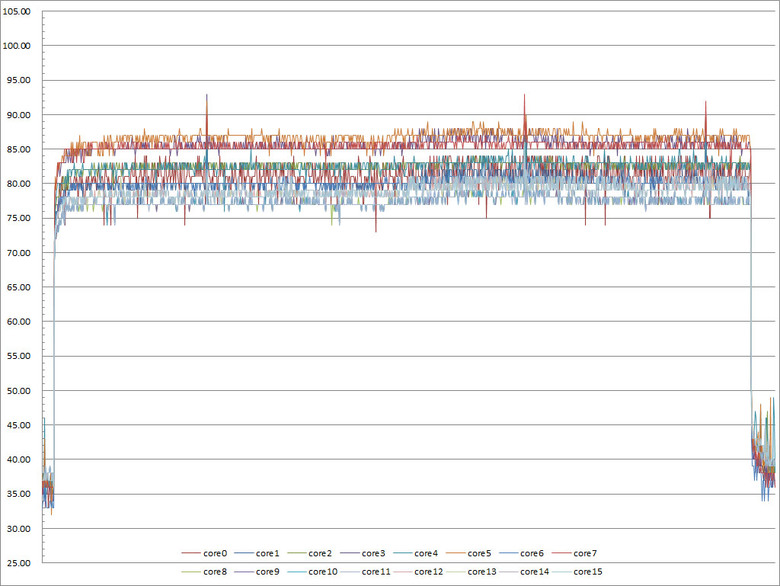Click the 60.00 axis label
The image size is (780, 586).
pos(19,322)
